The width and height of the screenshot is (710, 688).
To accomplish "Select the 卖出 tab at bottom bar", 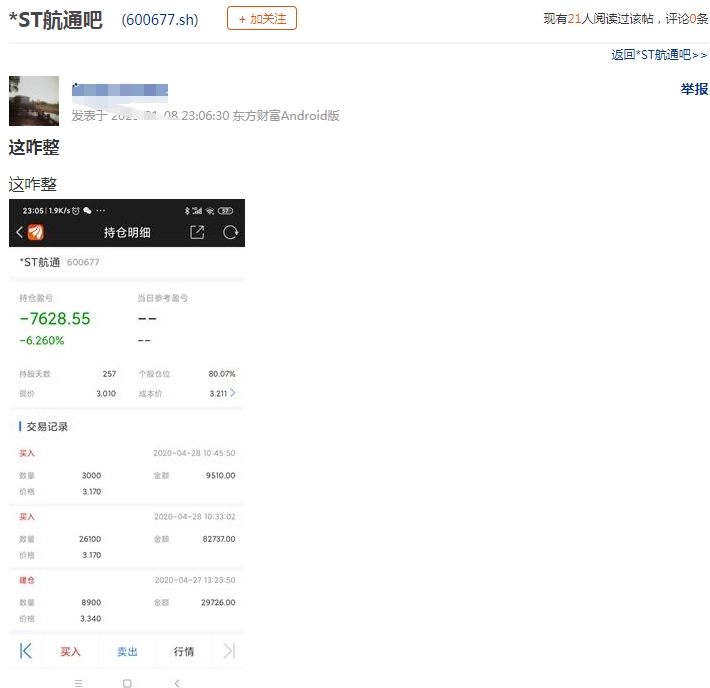I will point(127,651).
